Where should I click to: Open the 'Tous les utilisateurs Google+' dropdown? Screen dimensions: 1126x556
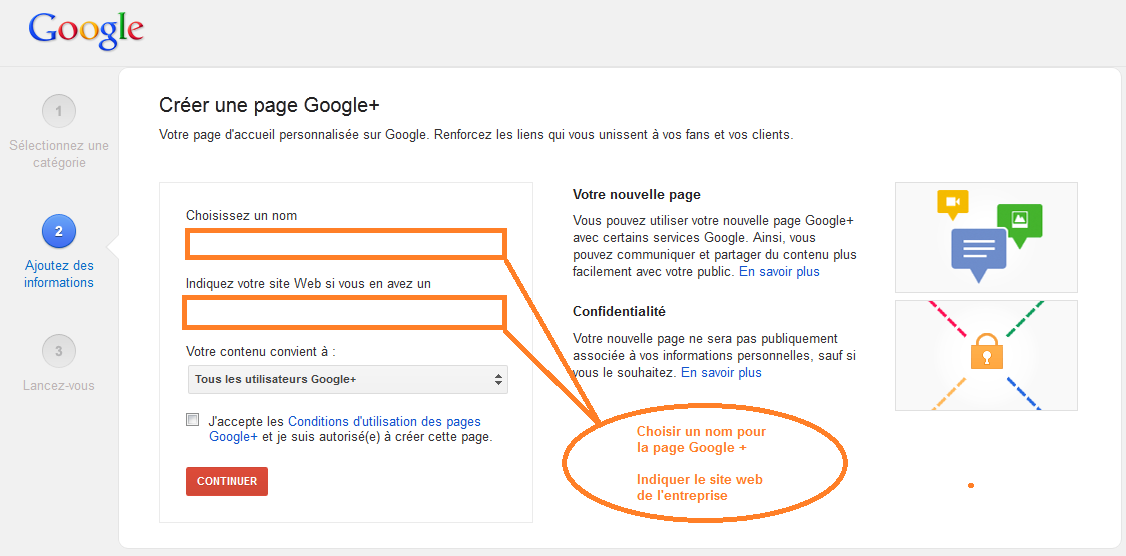click(x=347, y=380)
